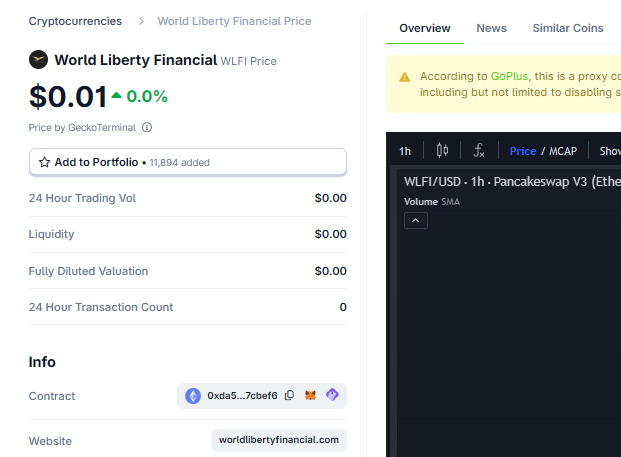Visit worldlibertyfinancial.com website link
Image resolution: width=621 pixels, height=457 pixels.
tap(279, 440)
